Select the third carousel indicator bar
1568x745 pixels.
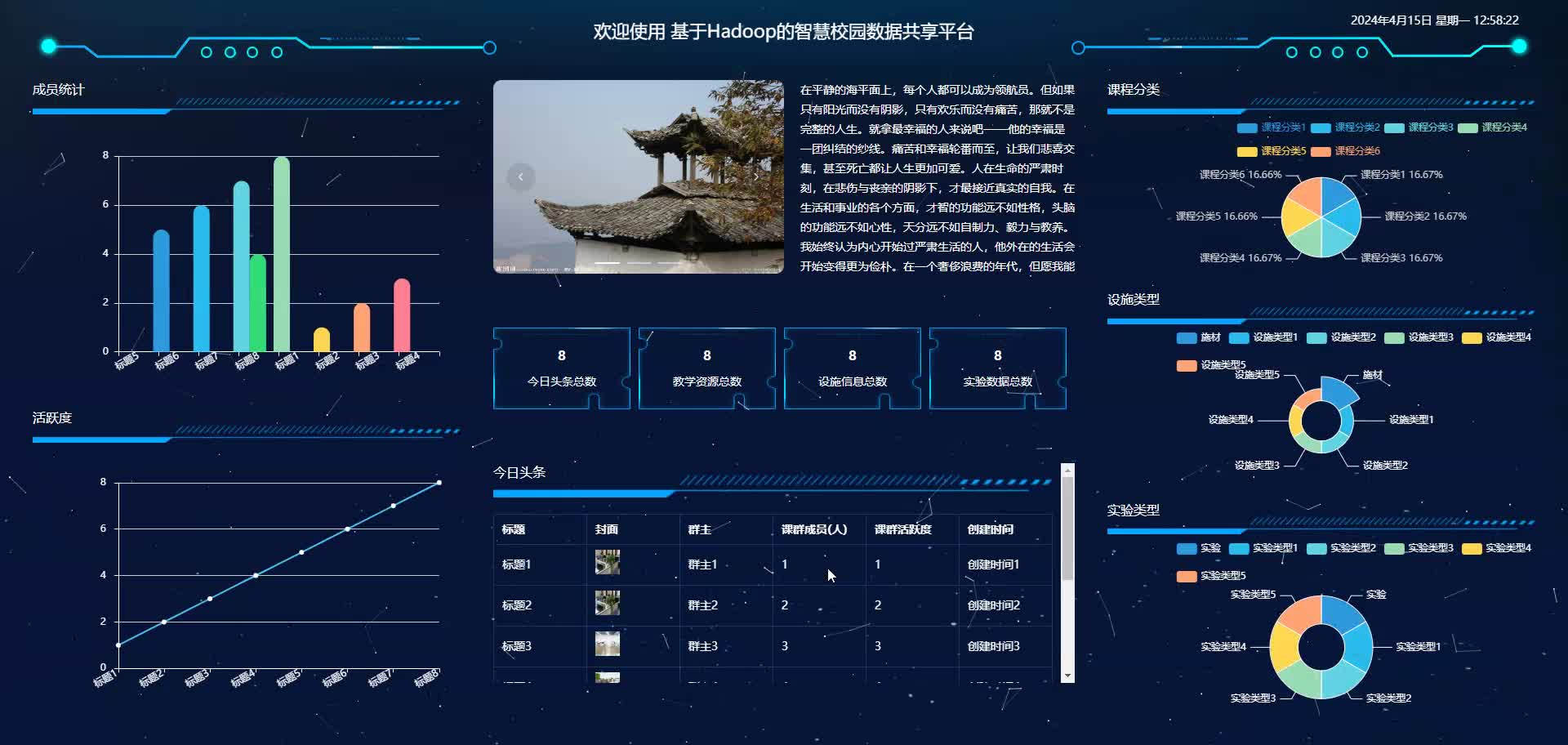(670, 263)
